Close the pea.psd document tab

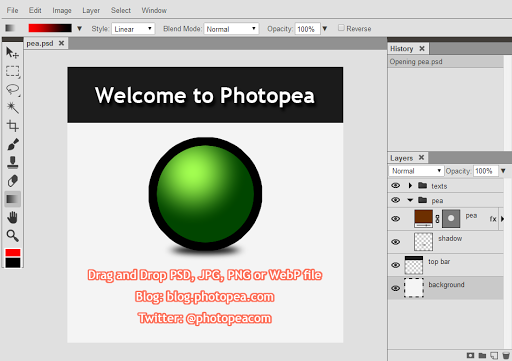[61, 43]
